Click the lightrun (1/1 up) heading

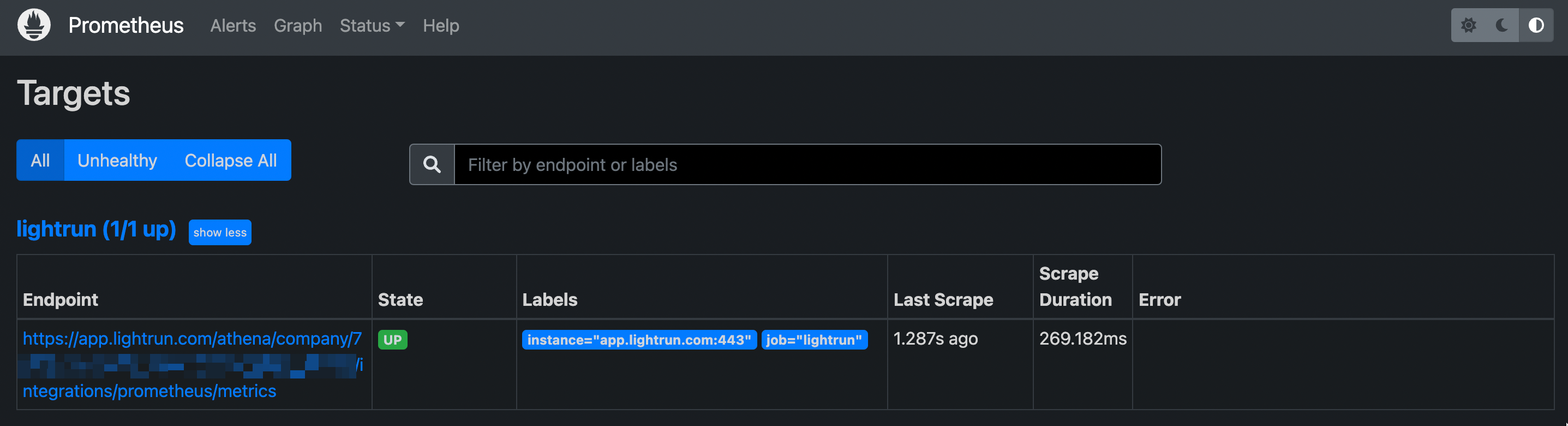click(x=96, y=229)
